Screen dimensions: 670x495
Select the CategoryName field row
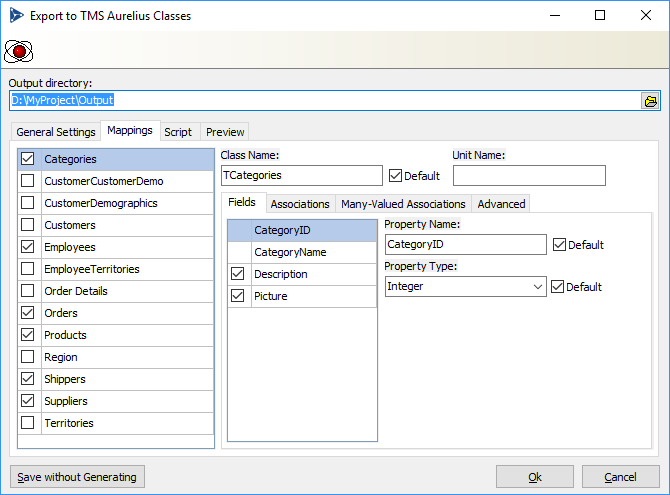tap(303, 252)
